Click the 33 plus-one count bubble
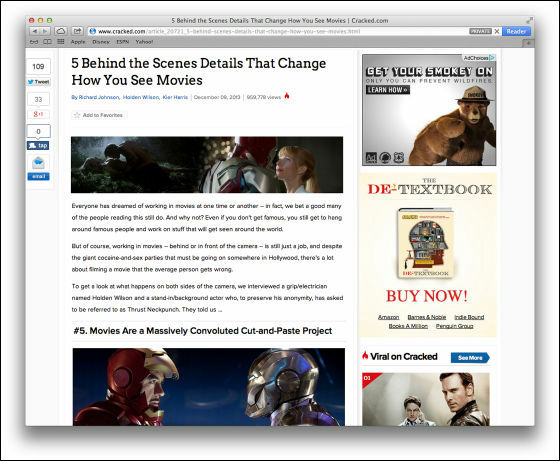This screenshot has width=560, height=461. 38,99
